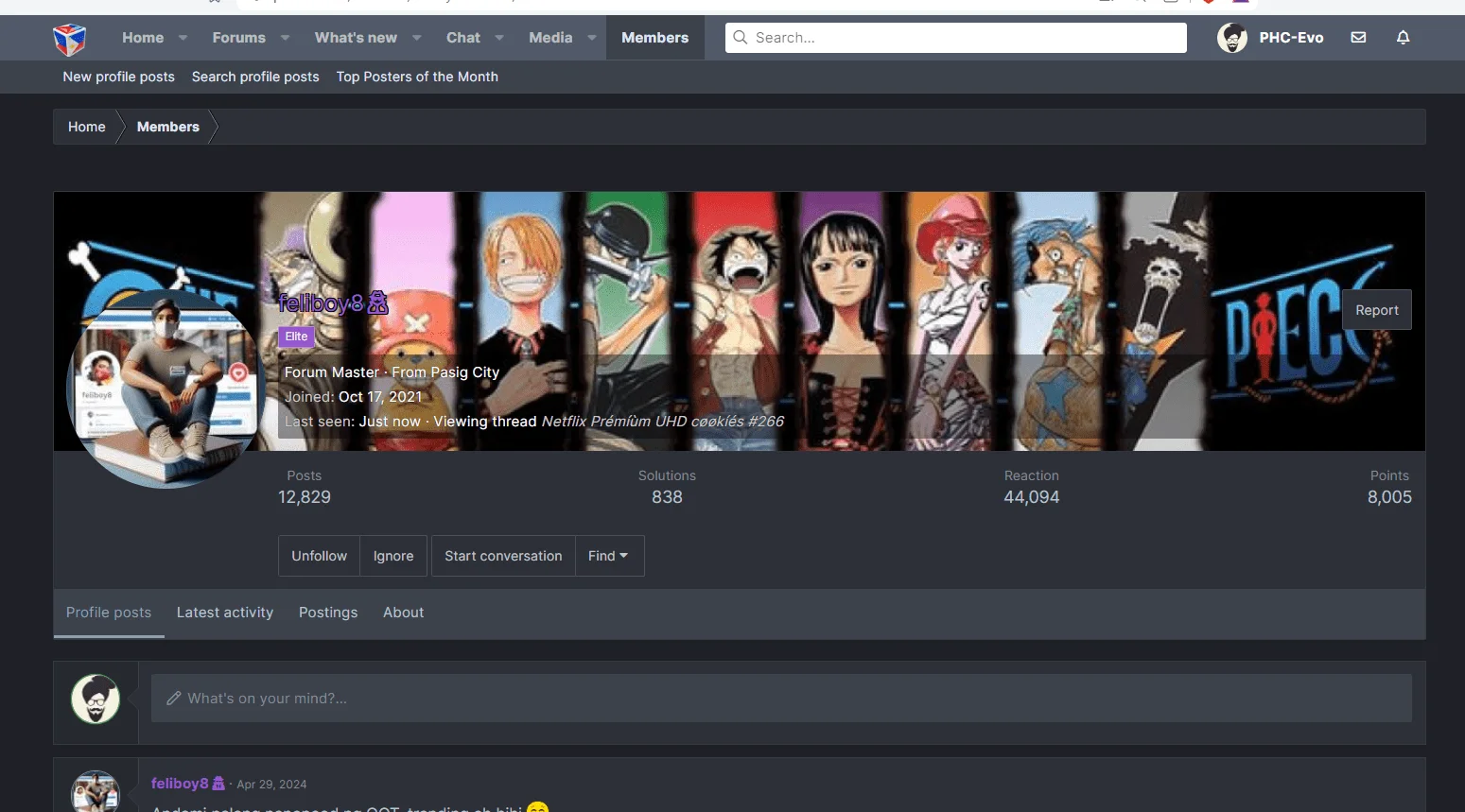Expand the Home menu arrow
The width and height of the screenshot is (1465, 812).
point(183,38)
